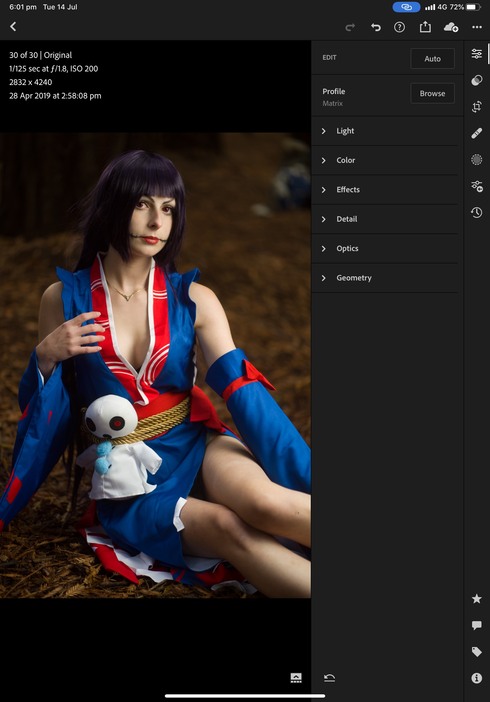Screen dimensions: 490x702
Task: Open the keywords tag icon
Action: coord(477,651)
